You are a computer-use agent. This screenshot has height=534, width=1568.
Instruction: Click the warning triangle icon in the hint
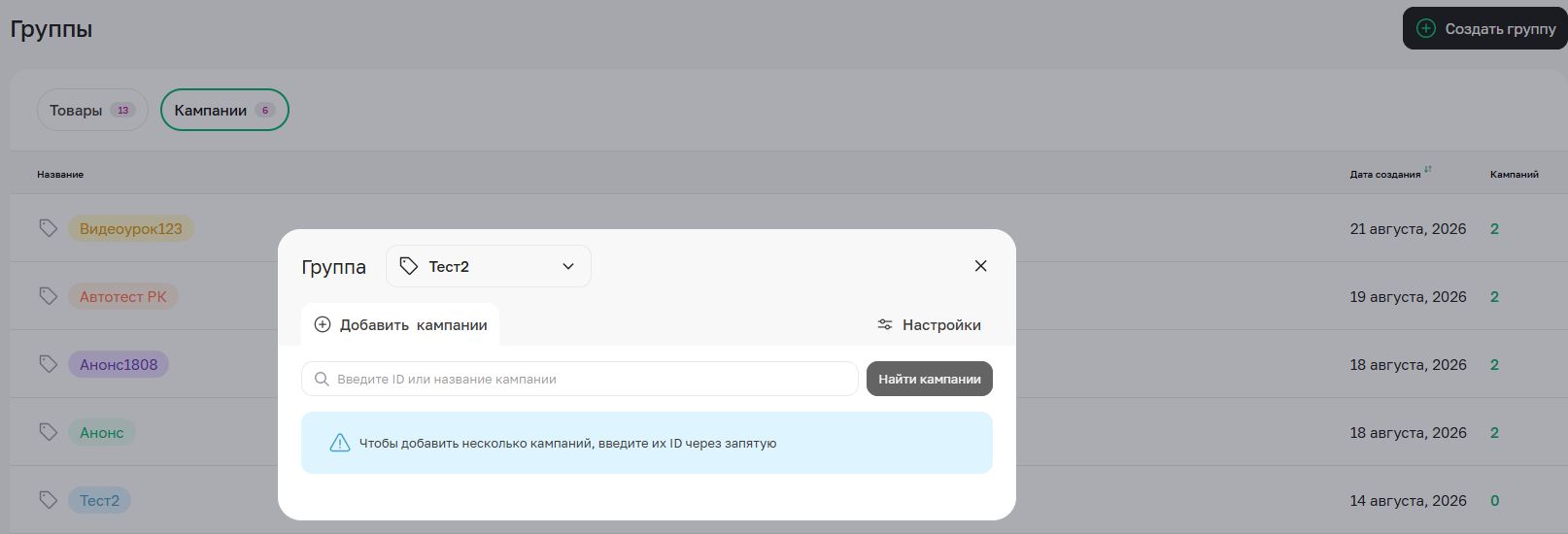pos(339,443)
